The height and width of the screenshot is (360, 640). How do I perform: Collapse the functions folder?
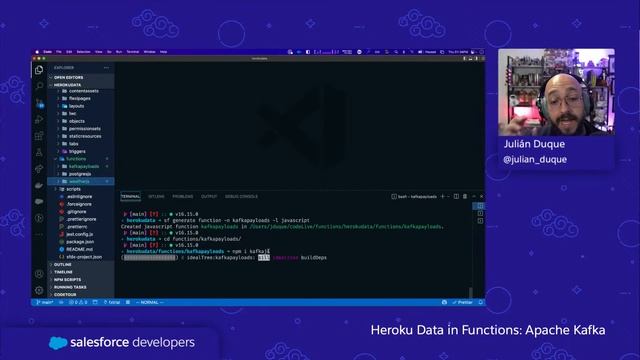click(x=81, y=159)
